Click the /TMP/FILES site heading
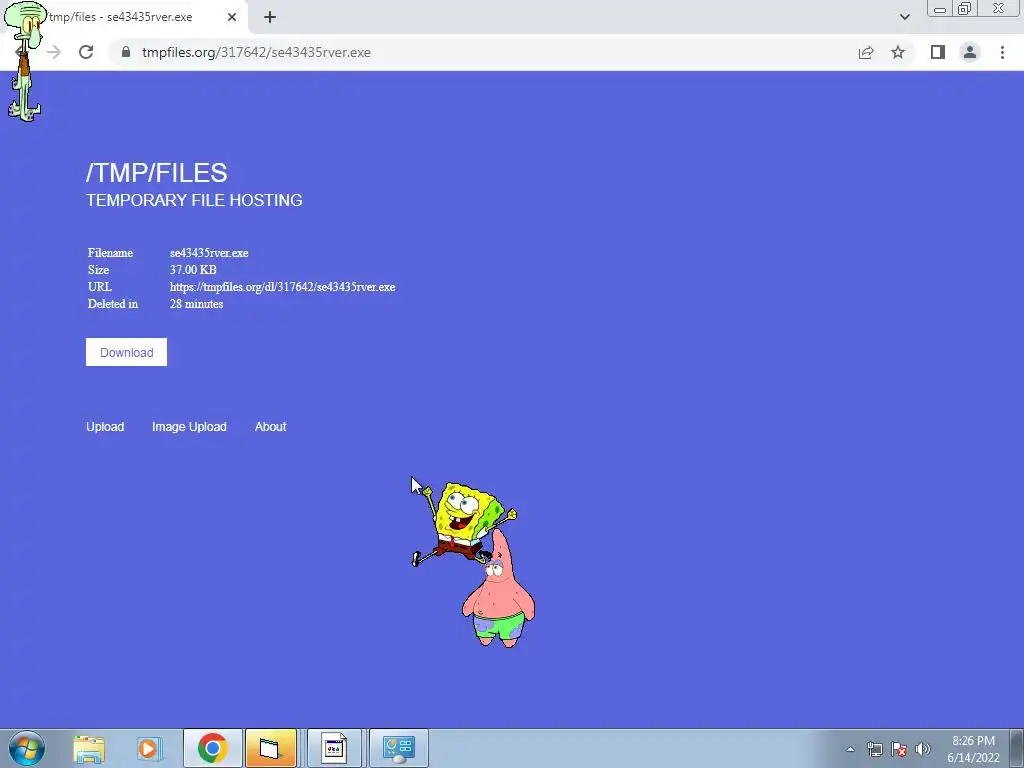 click(x=157, y=172)
